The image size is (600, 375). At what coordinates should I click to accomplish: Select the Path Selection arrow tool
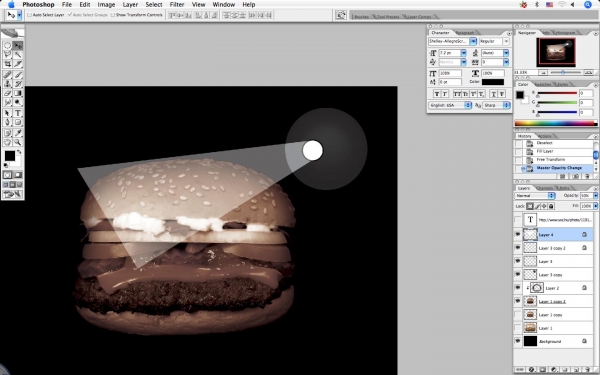pyautogui.click(x=7, y=113)
